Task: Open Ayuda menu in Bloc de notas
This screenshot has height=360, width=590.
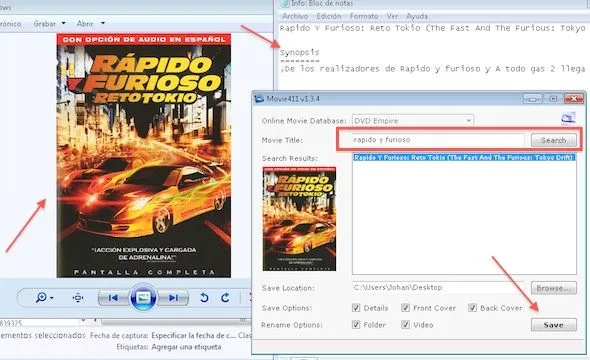Action: [417, 16]
